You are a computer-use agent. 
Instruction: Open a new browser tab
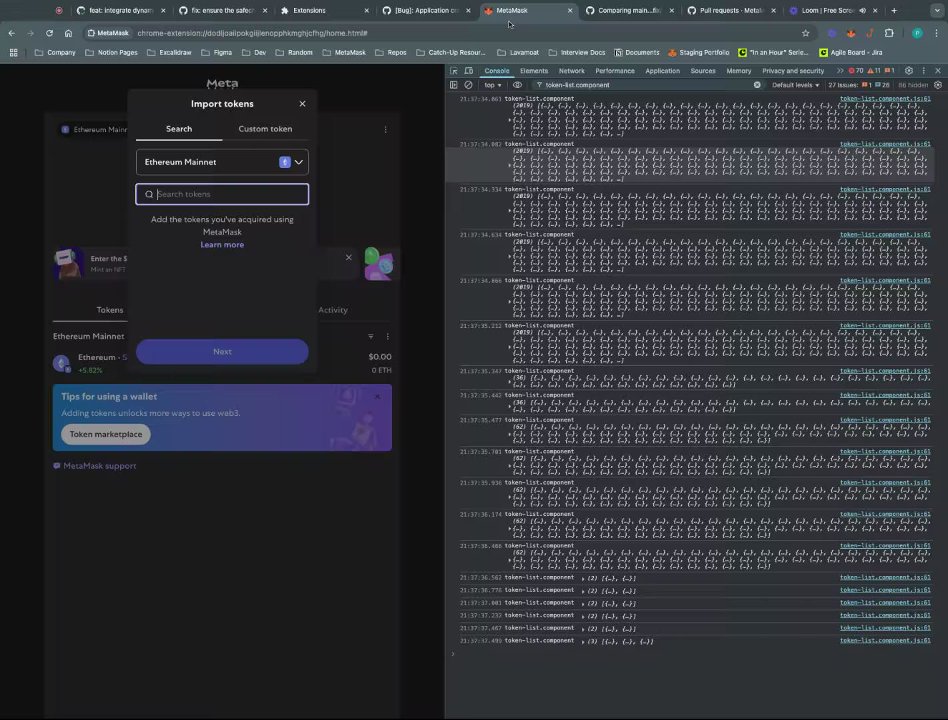(x=894, y=10)
